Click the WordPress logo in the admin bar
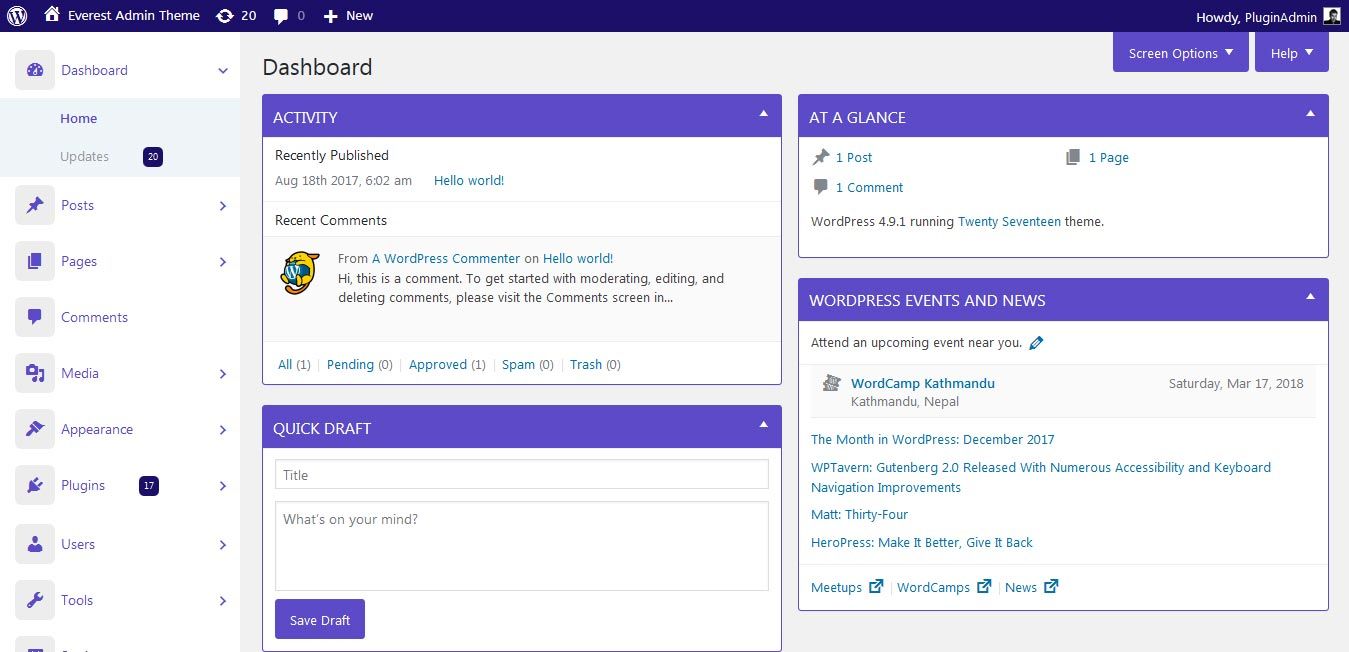This screenshot has width=1349, height=652. 16,15
